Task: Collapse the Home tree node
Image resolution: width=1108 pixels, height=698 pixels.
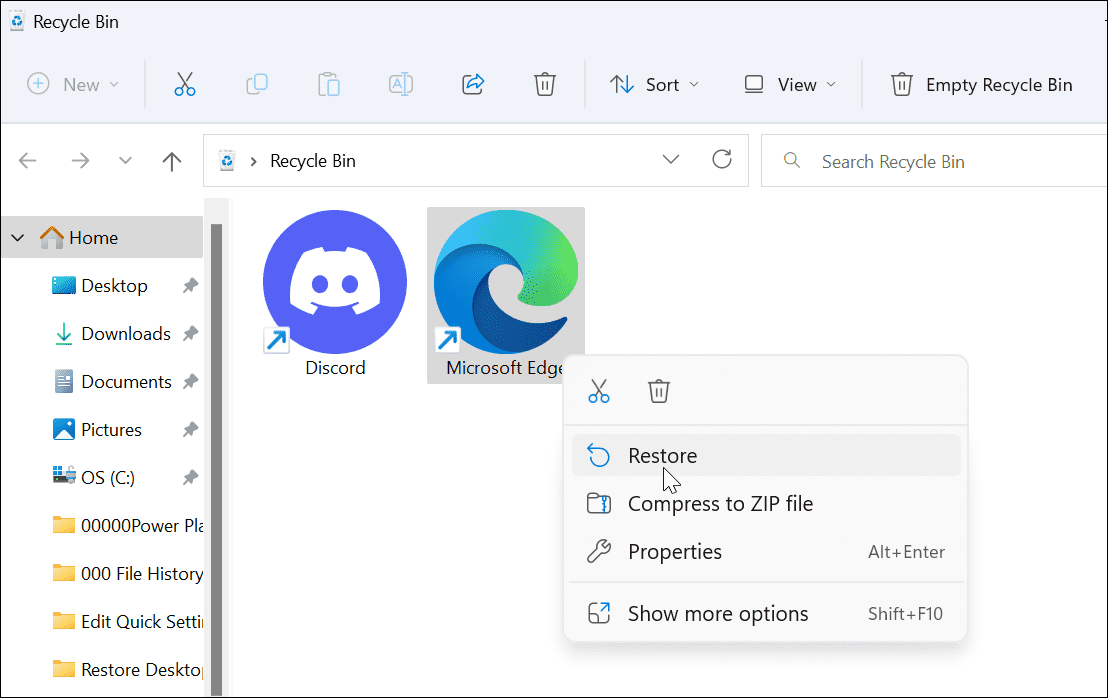Action: [17, 238]
